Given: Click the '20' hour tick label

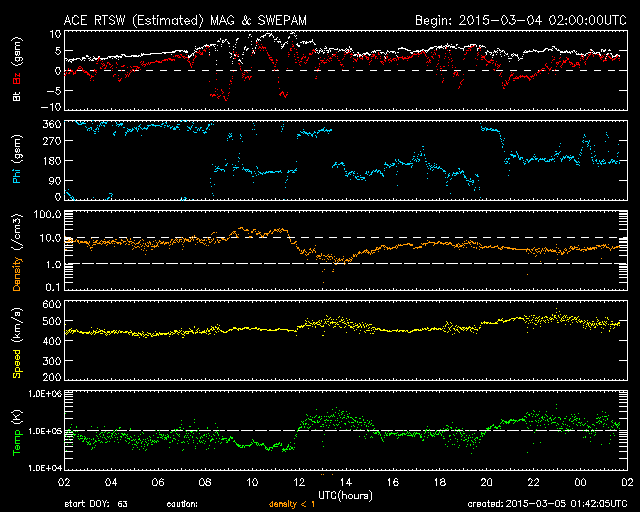Looking at the screenshot, I should tap(487, 483).
